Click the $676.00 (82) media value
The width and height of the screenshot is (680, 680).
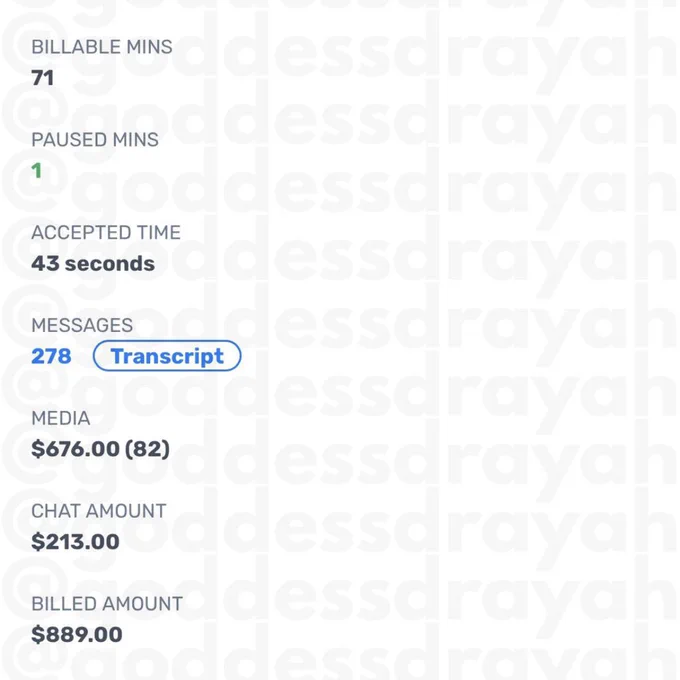click(100, 449)
